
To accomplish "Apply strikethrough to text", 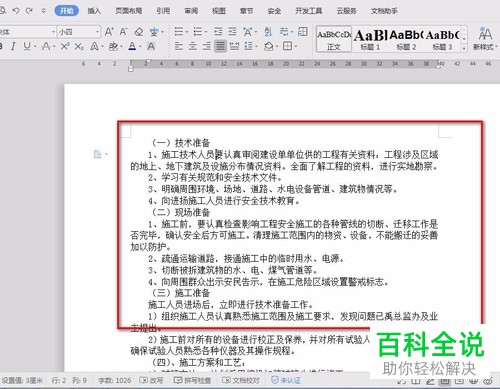I will (x=46, y=46).
